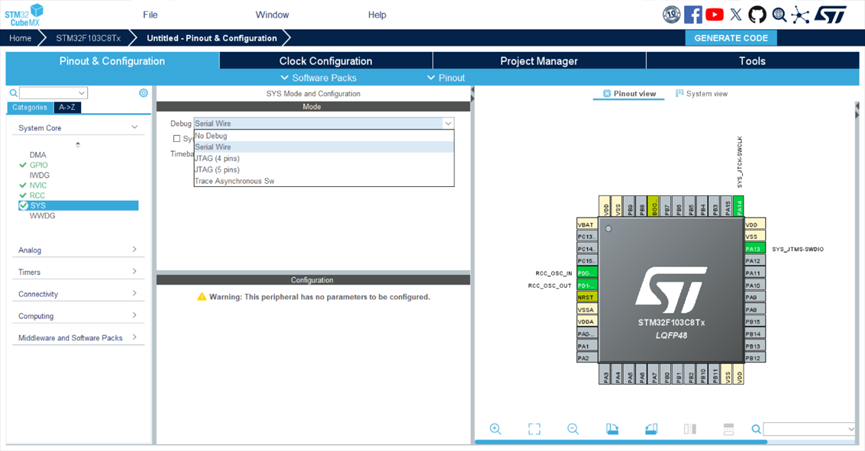Zoom in on the pinout view
The image size is (865, 451).
[495, 429]
